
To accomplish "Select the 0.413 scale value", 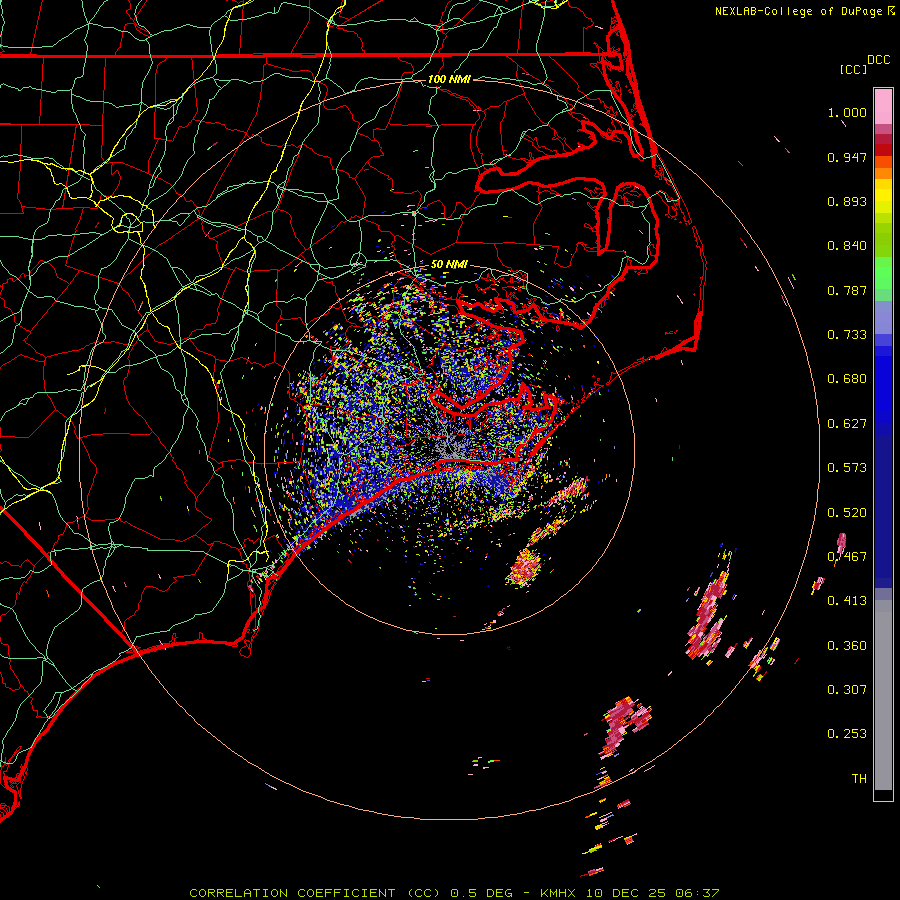I will (x=847, y=601).
